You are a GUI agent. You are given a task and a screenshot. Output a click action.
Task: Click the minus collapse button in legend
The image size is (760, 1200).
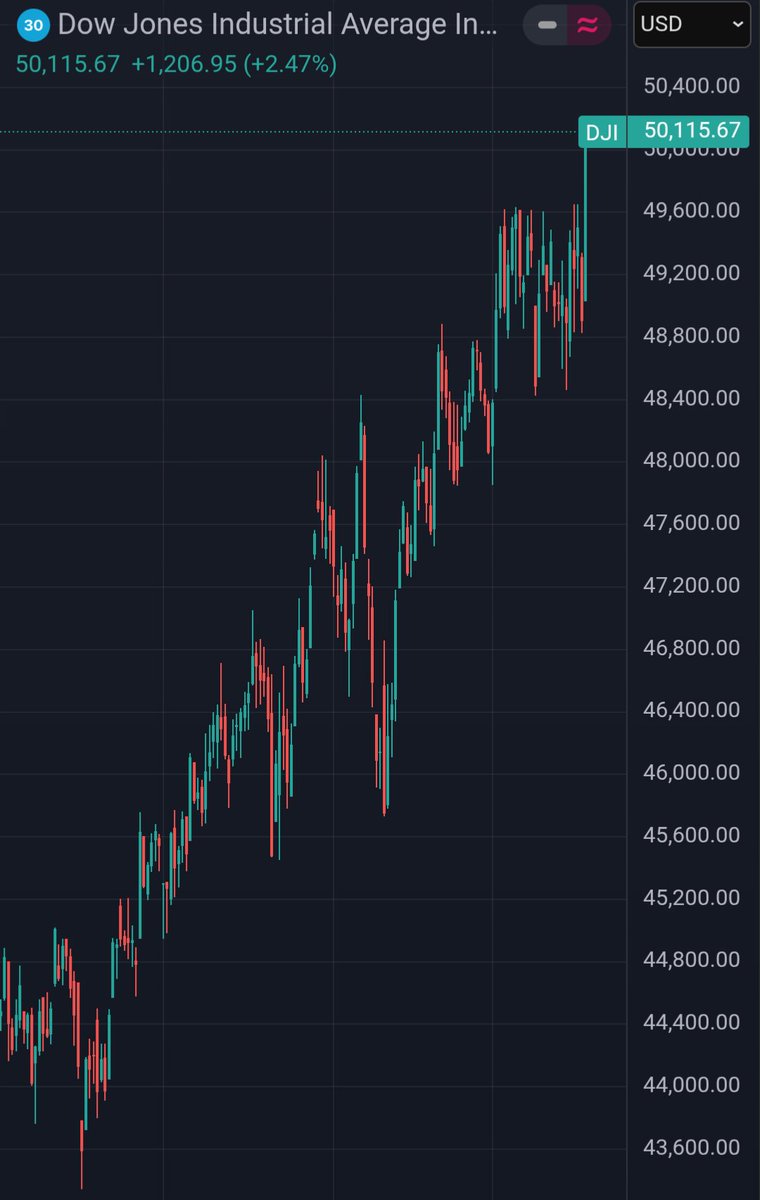547,25
